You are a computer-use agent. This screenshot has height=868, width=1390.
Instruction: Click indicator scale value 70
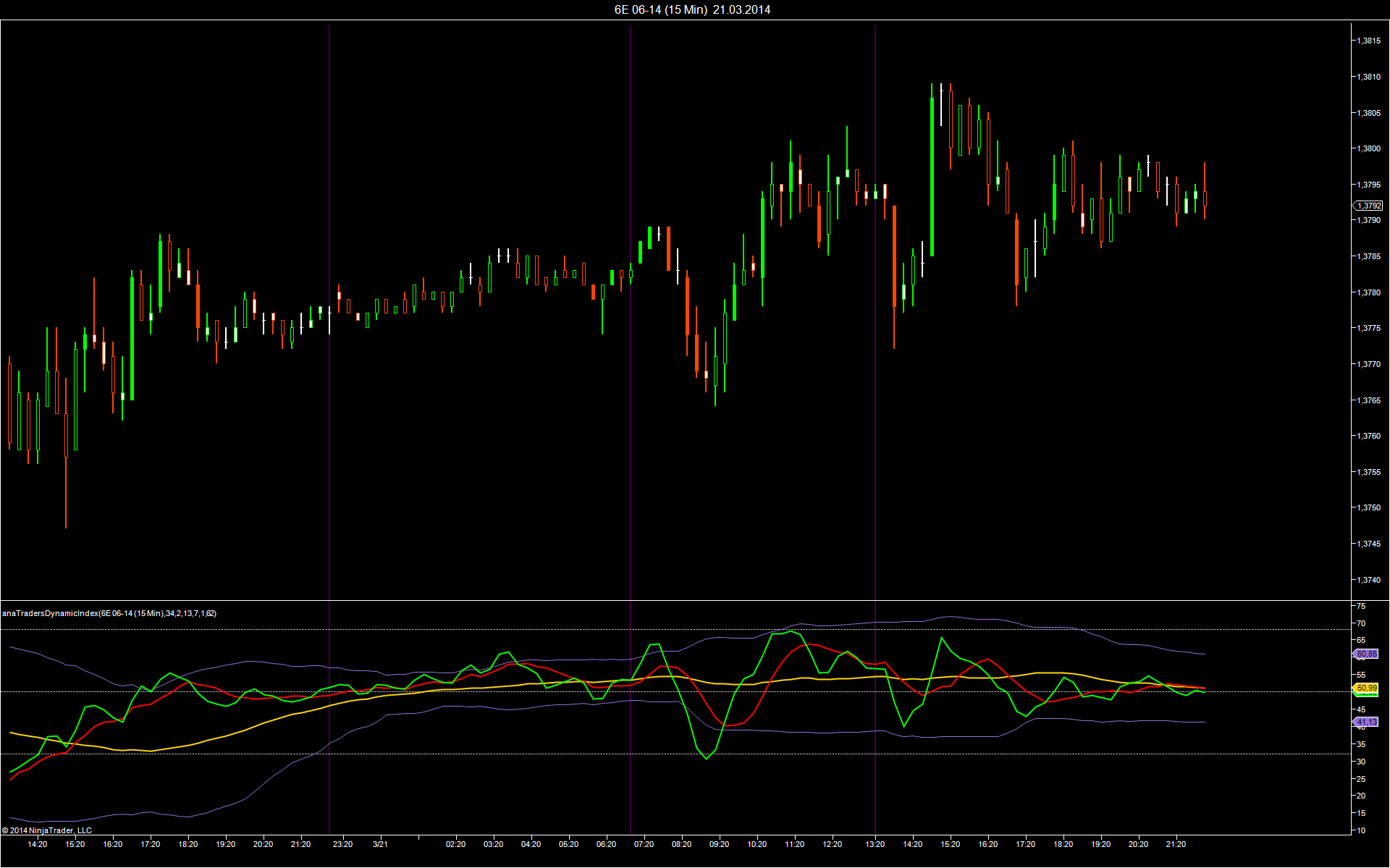point(1361,623)
